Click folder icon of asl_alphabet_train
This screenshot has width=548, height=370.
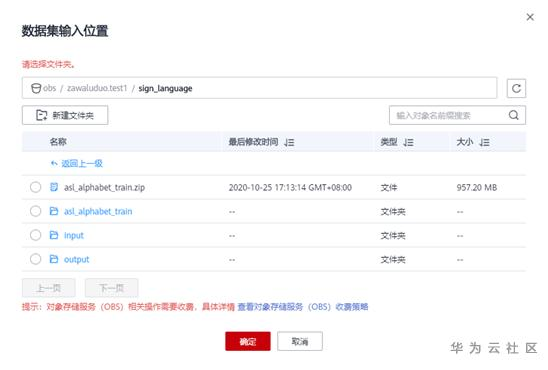[x=54, y=211]
